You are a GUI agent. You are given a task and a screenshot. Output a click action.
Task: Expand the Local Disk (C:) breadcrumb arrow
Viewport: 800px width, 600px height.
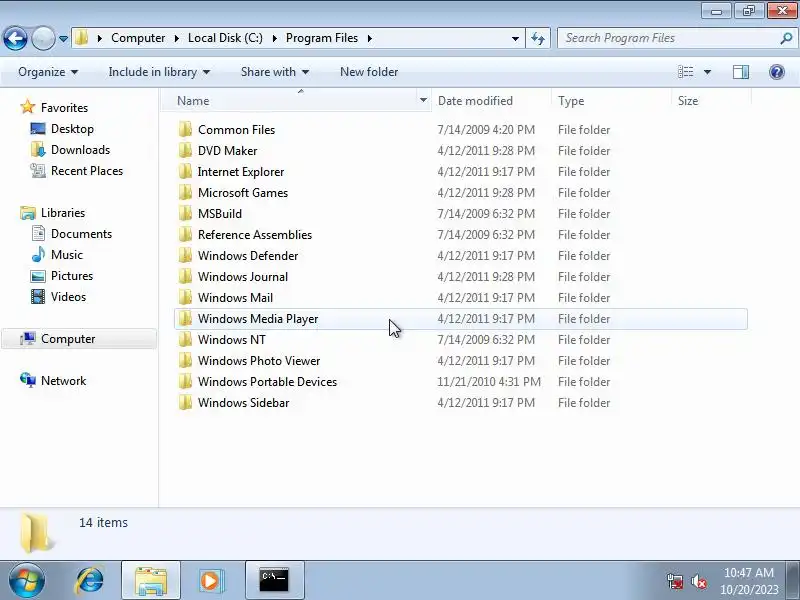point(274,38)
